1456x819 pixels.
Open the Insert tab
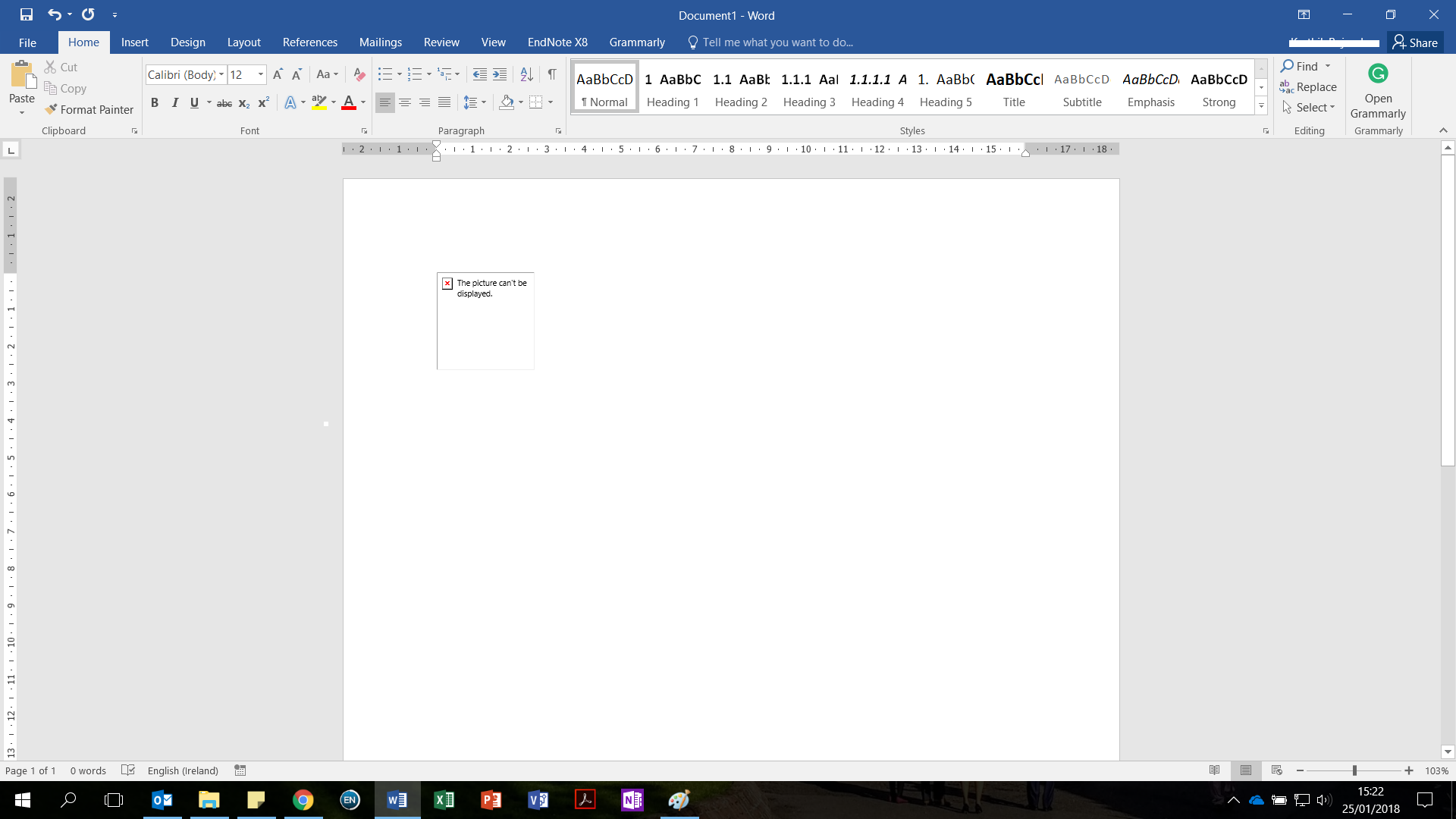135,42
